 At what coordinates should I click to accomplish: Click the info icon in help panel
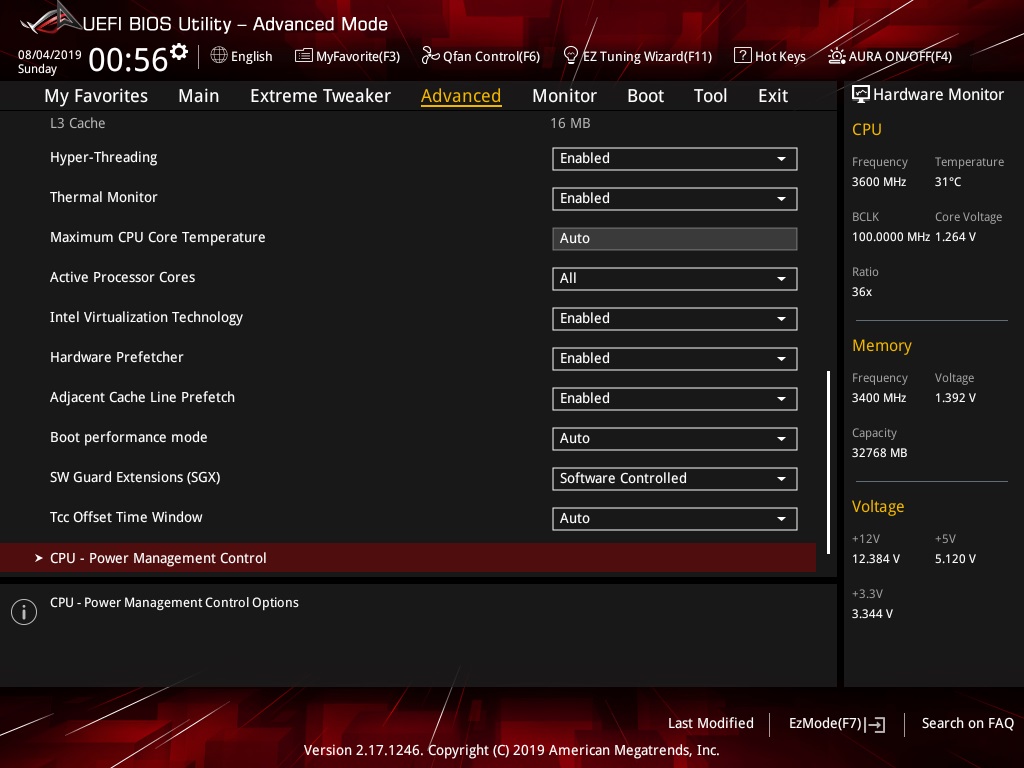[x=24, y=612]
